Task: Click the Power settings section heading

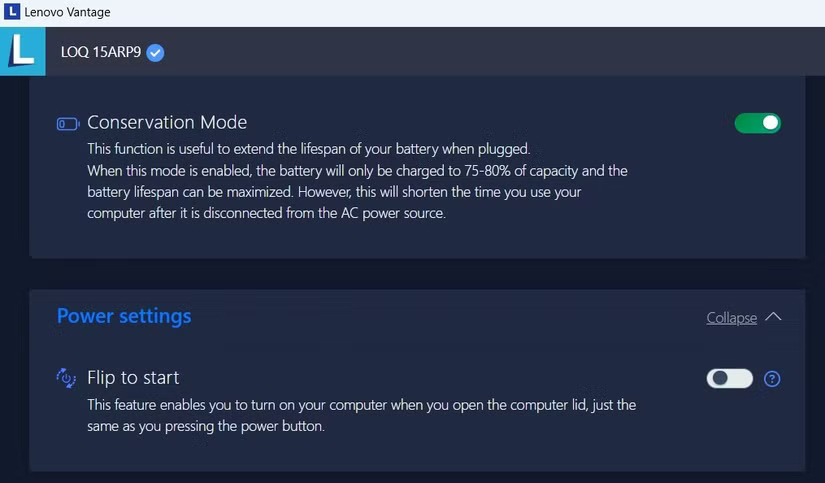Action: [124, 316]
